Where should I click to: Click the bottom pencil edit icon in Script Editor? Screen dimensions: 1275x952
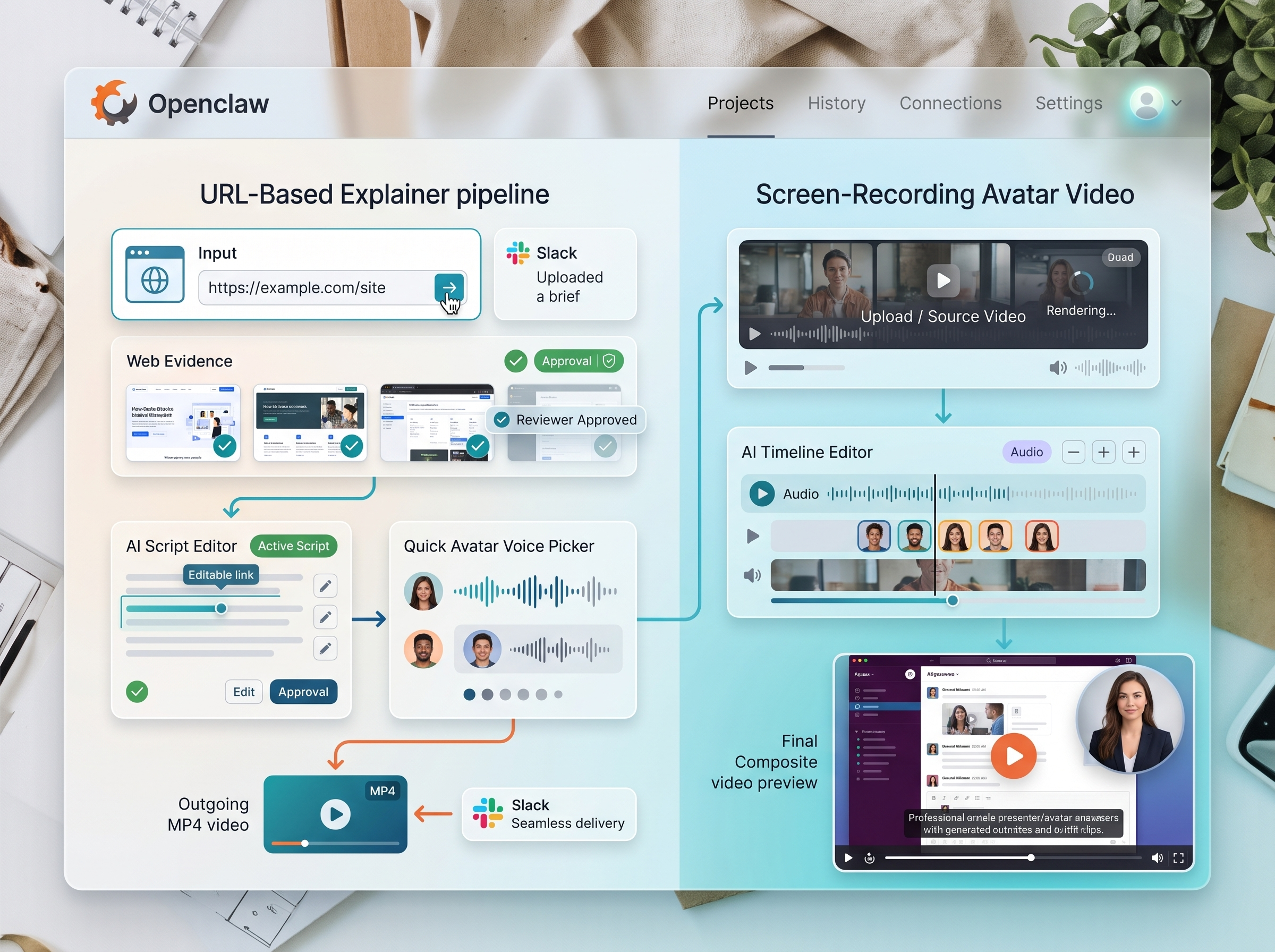point(326,648)
